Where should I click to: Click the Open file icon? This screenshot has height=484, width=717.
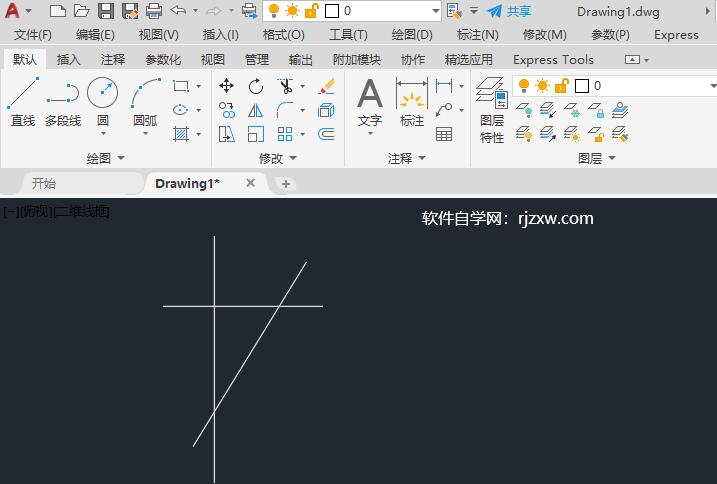tap(81, 11)
